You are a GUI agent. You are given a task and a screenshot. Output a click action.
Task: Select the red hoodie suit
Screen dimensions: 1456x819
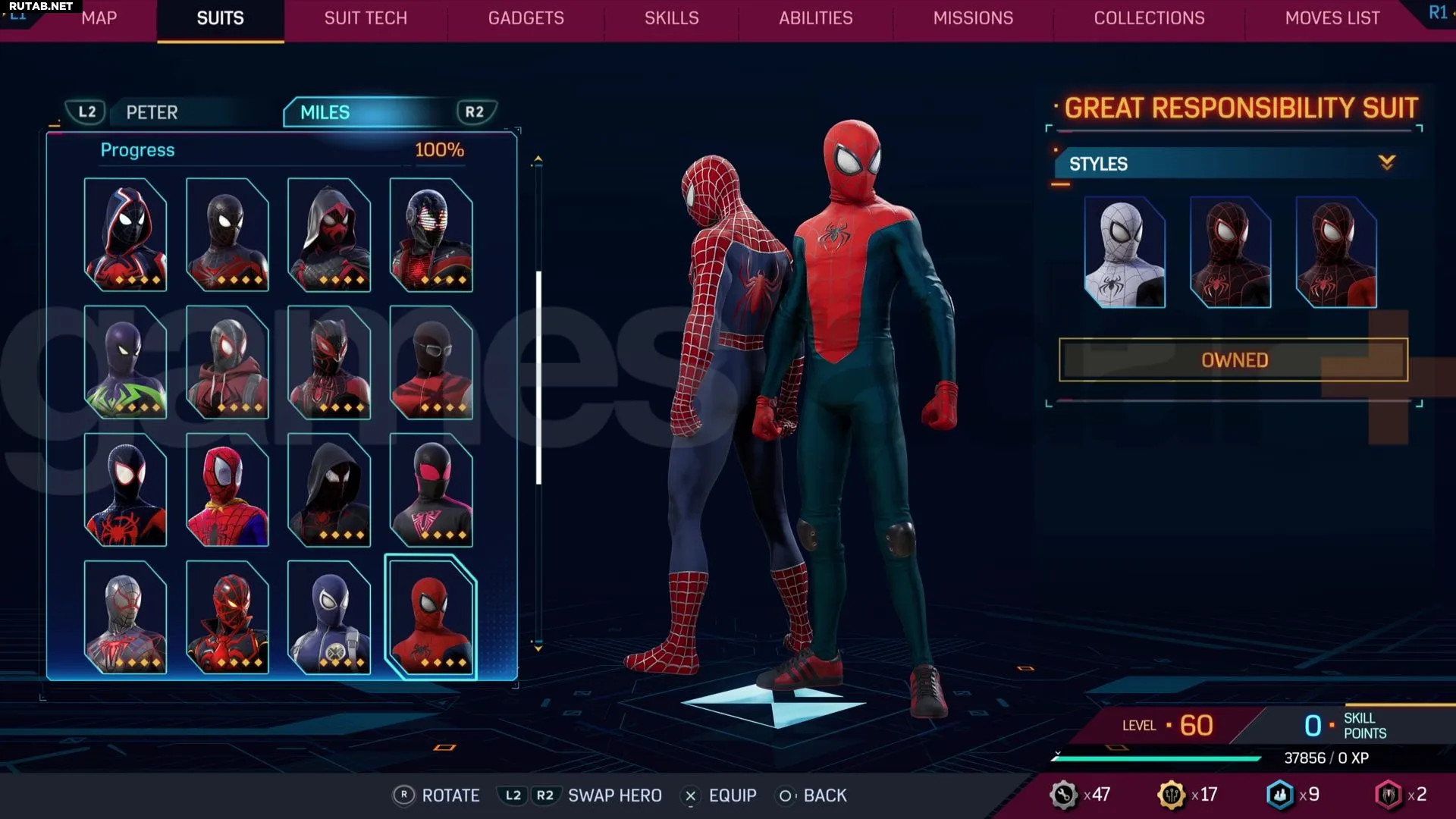227,362
